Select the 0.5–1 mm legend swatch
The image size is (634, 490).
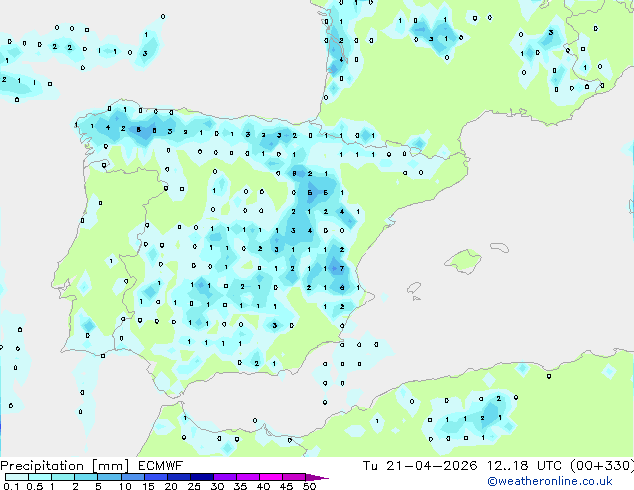tap(40, 477)
